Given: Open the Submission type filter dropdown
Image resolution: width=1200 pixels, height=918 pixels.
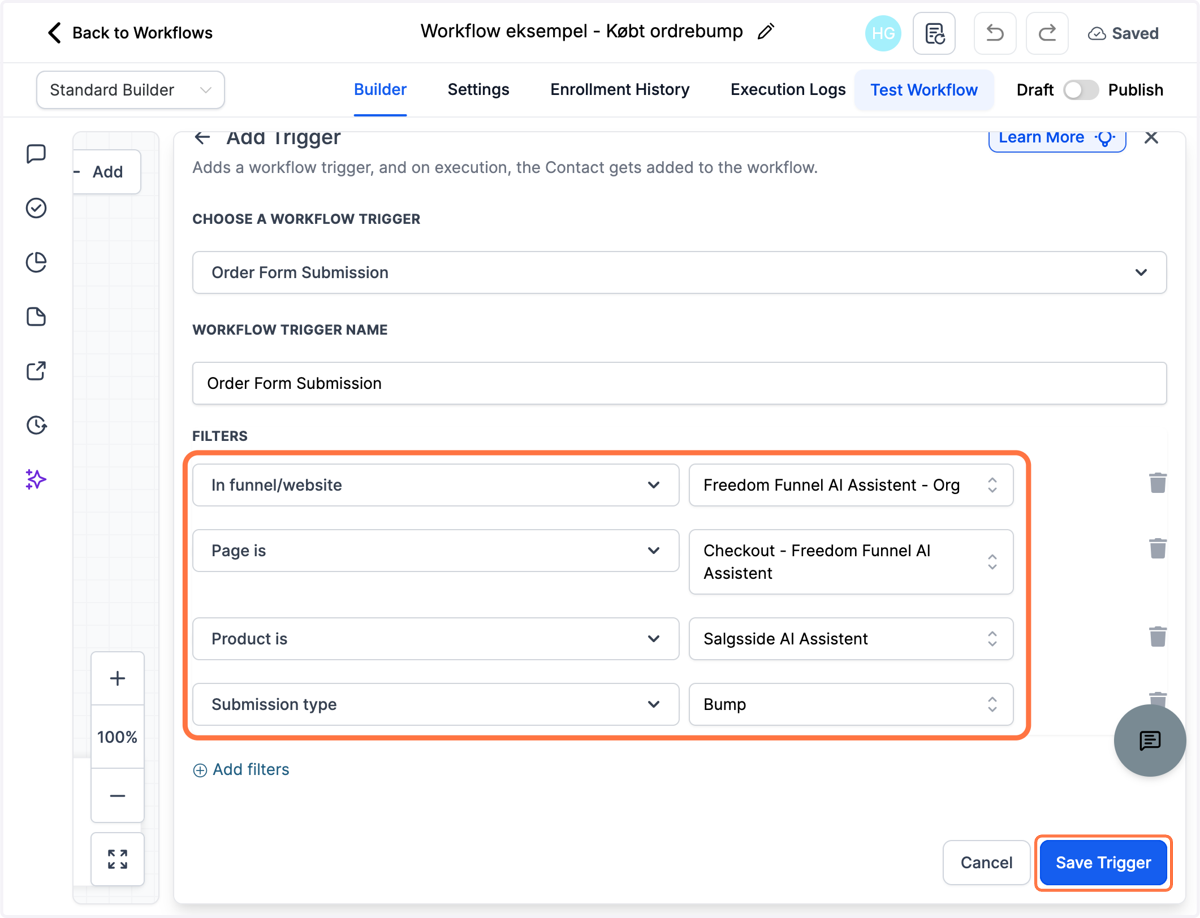Looking at the screenshot, I should click(435, 704).
